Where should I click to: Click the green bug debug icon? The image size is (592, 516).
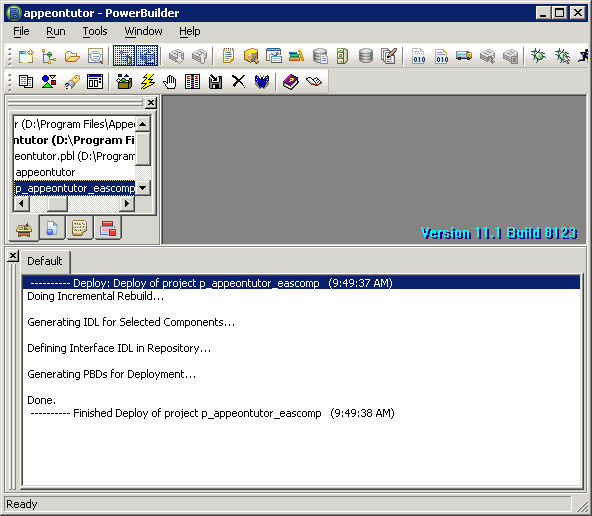(x=538, y=56)
